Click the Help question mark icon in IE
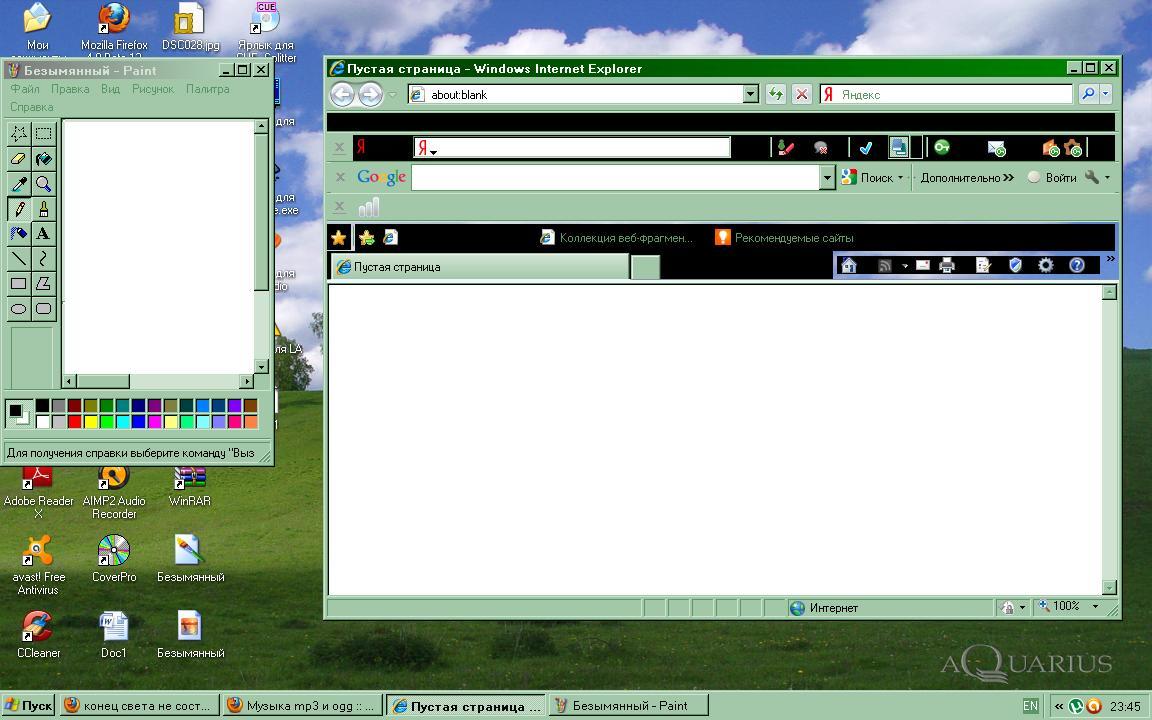The height and width of the screenshot is (720, 1152). pos(1076,265)
